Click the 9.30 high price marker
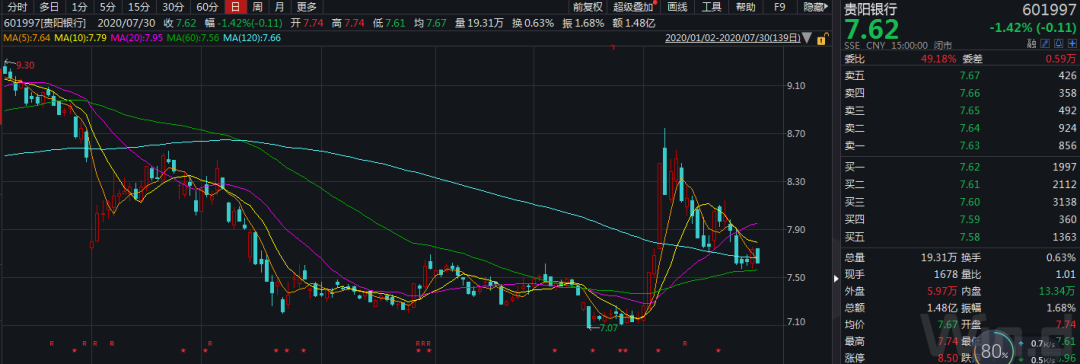 [25, 65]
